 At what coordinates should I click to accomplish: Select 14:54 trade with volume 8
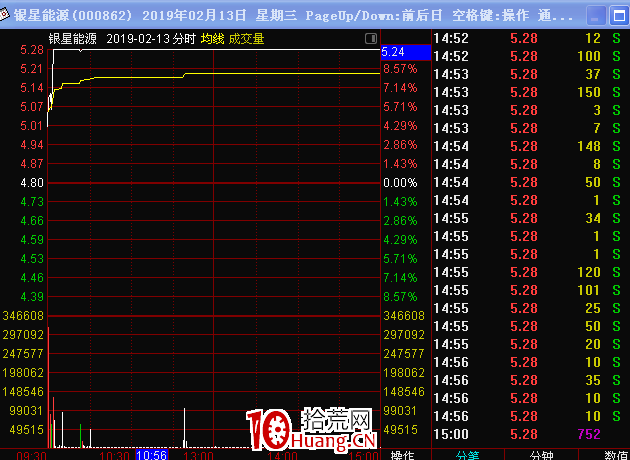pyautogui.click(x=528, y=164)
